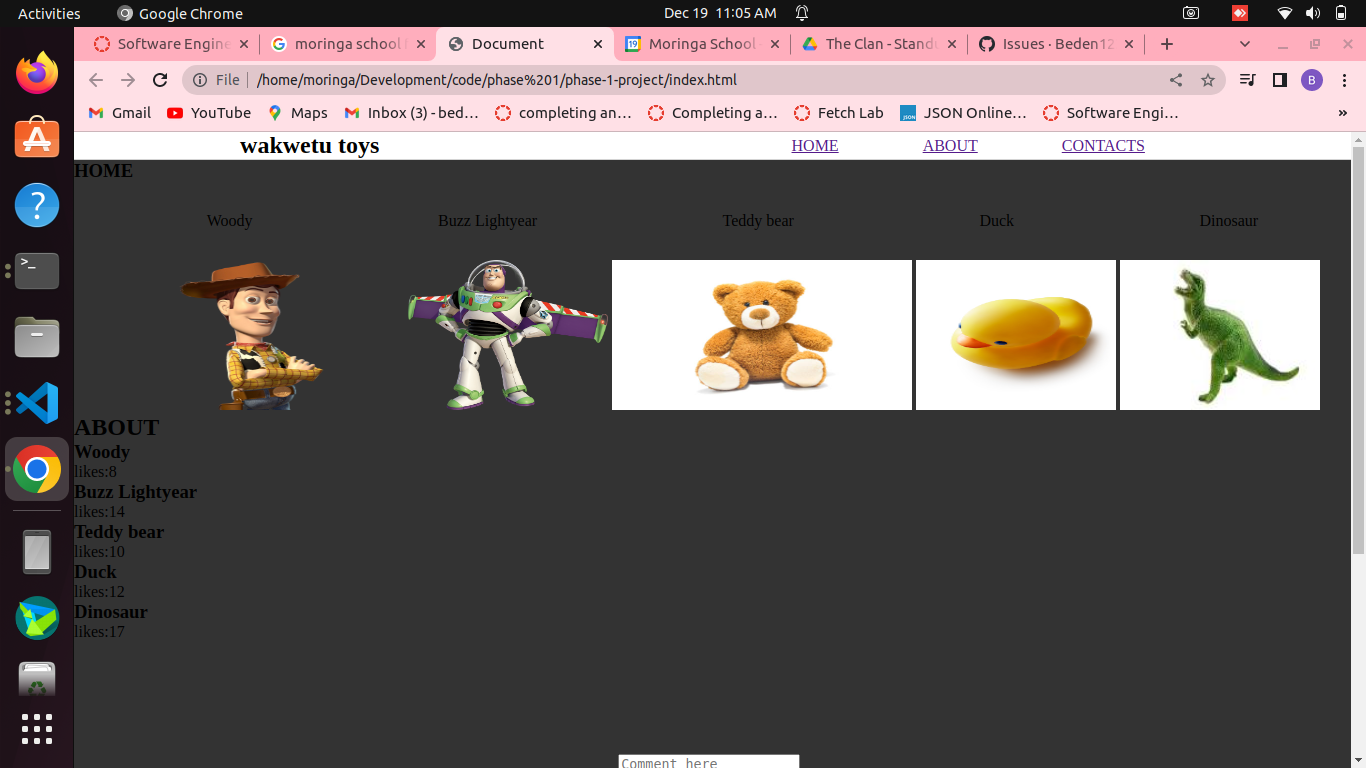Click the Dinosaur toy image
Image resolution: width=1366 pixels, height=768 pixels.
tap(1220, 335)
